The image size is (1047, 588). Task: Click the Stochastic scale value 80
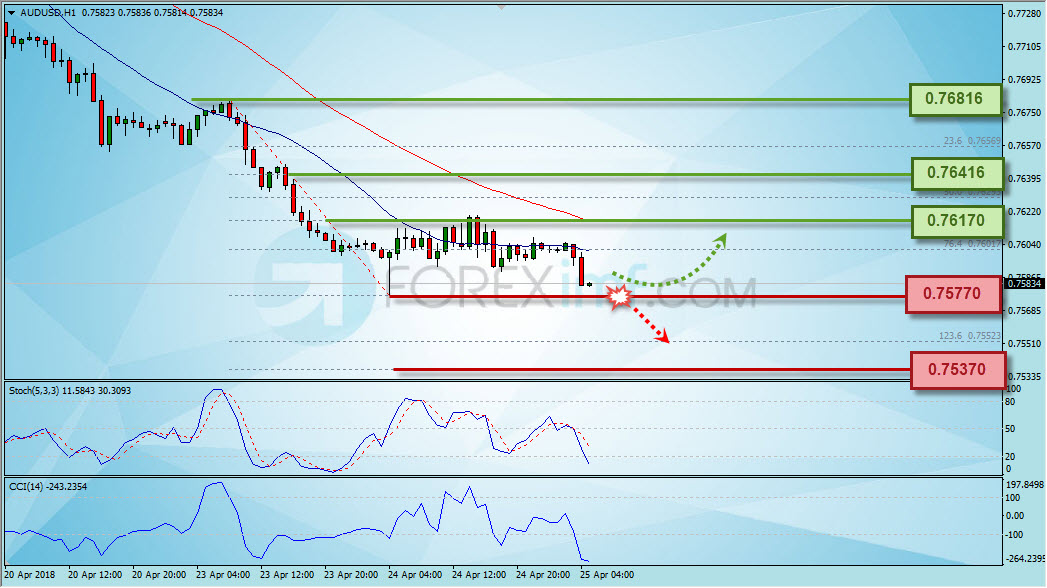coord(1010,402)
